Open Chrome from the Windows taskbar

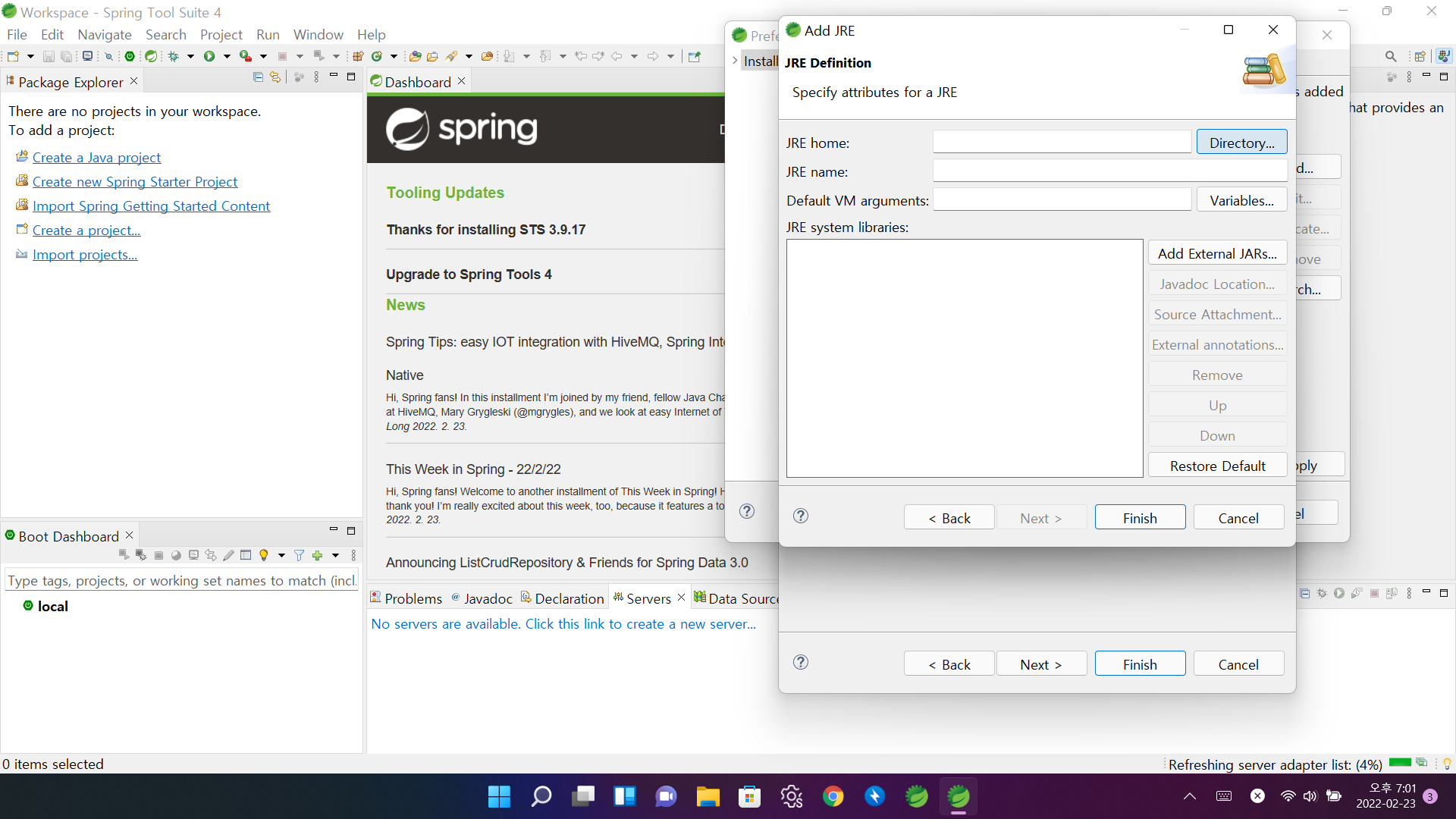click(833, 796)
